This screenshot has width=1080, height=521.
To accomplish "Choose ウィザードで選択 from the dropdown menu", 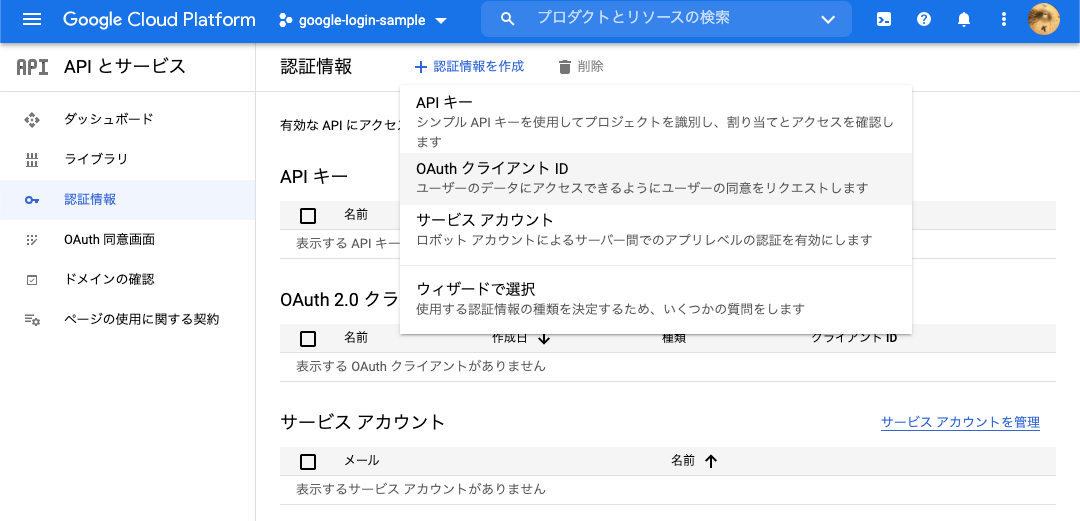I will pos(656,298).
